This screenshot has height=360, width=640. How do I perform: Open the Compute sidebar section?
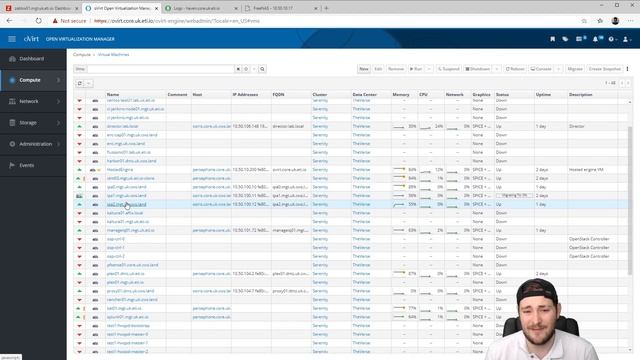pos(33,80)
